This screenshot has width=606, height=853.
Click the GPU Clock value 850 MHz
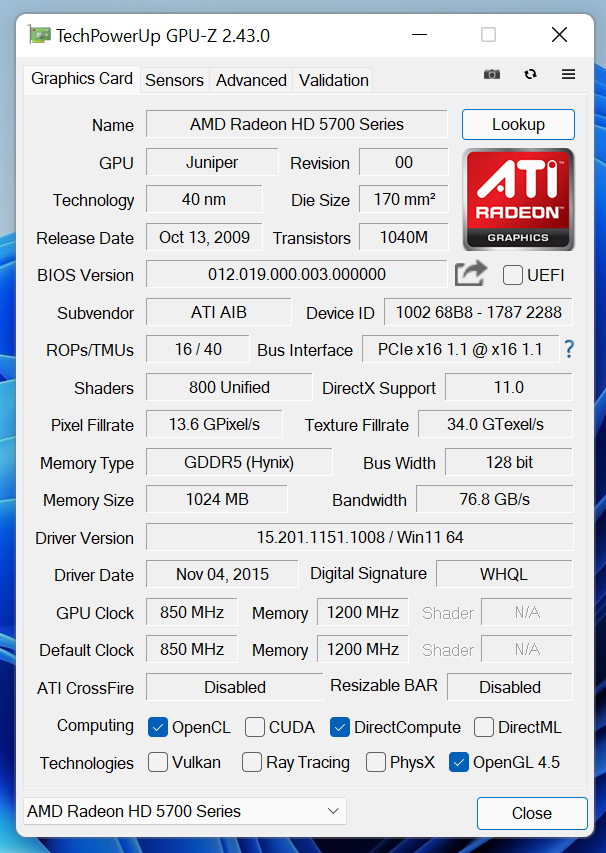(x=191, y=613)
